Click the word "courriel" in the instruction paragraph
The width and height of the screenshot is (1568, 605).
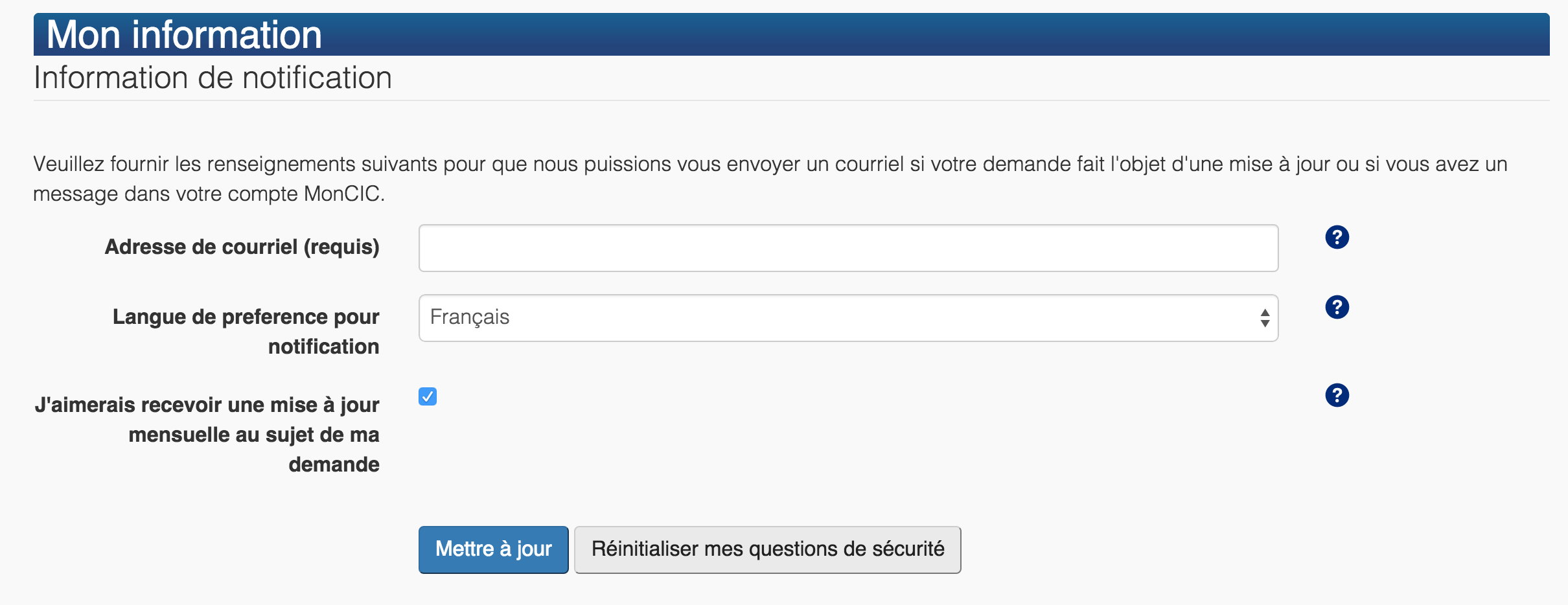pyautogui.click(x=869, y=165)
